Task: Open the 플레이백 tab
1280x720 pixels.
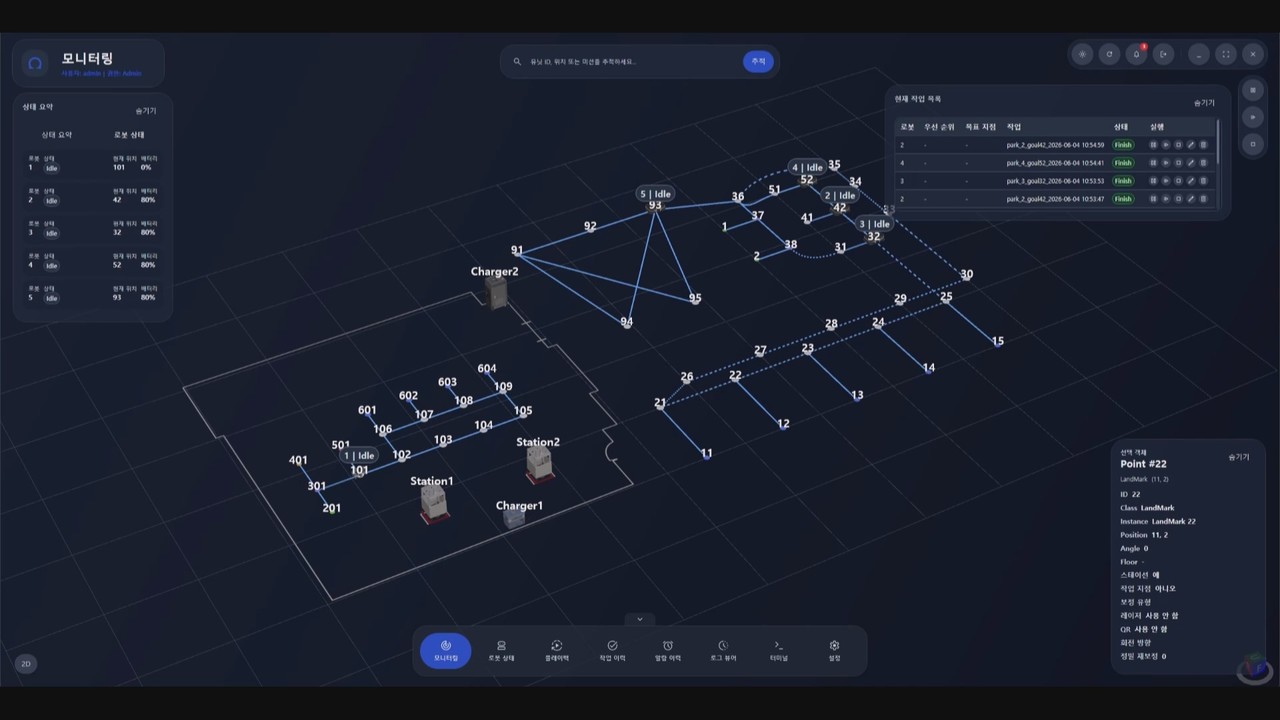Action: (557, 651)
